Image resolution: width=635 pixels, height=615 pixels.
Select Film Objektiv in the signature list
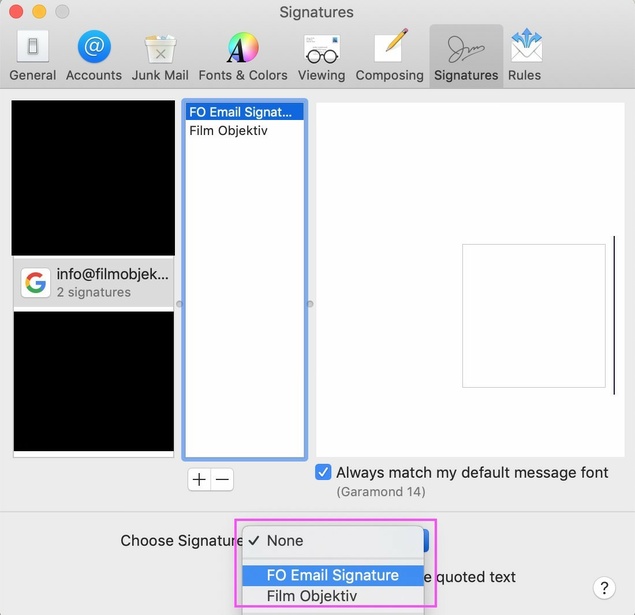[x=229, y=130]
